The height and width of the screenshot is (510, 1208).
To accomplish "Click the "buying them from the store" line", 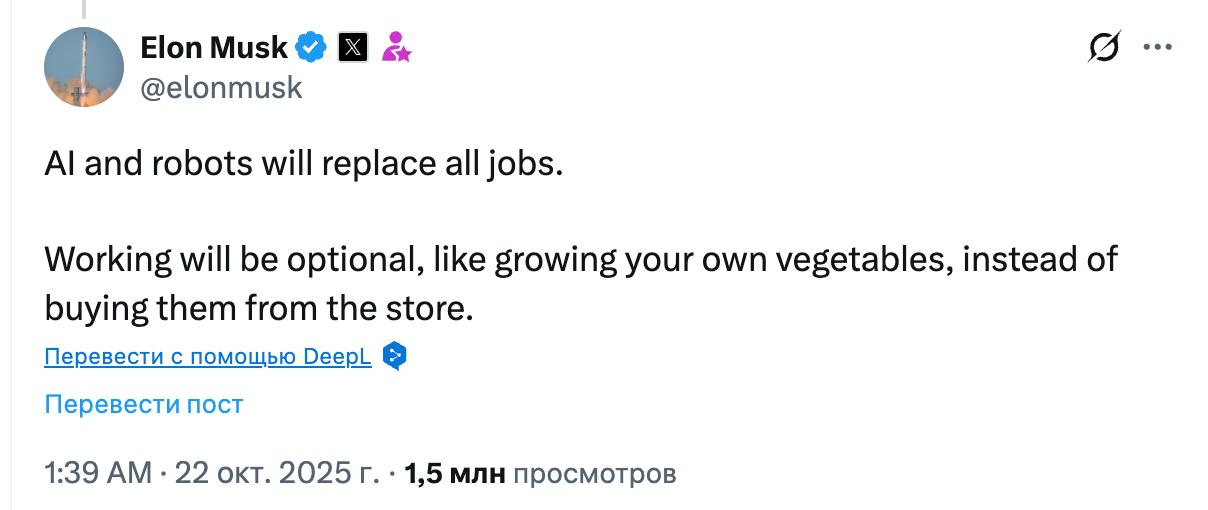I will (x=257, y=308).
